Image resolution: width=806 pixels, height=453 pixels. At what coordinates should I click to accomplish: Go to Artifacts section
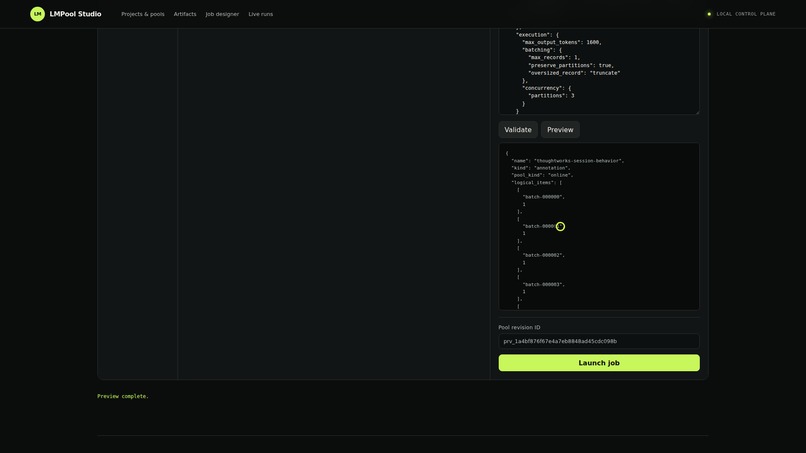(x=185, y=14)
